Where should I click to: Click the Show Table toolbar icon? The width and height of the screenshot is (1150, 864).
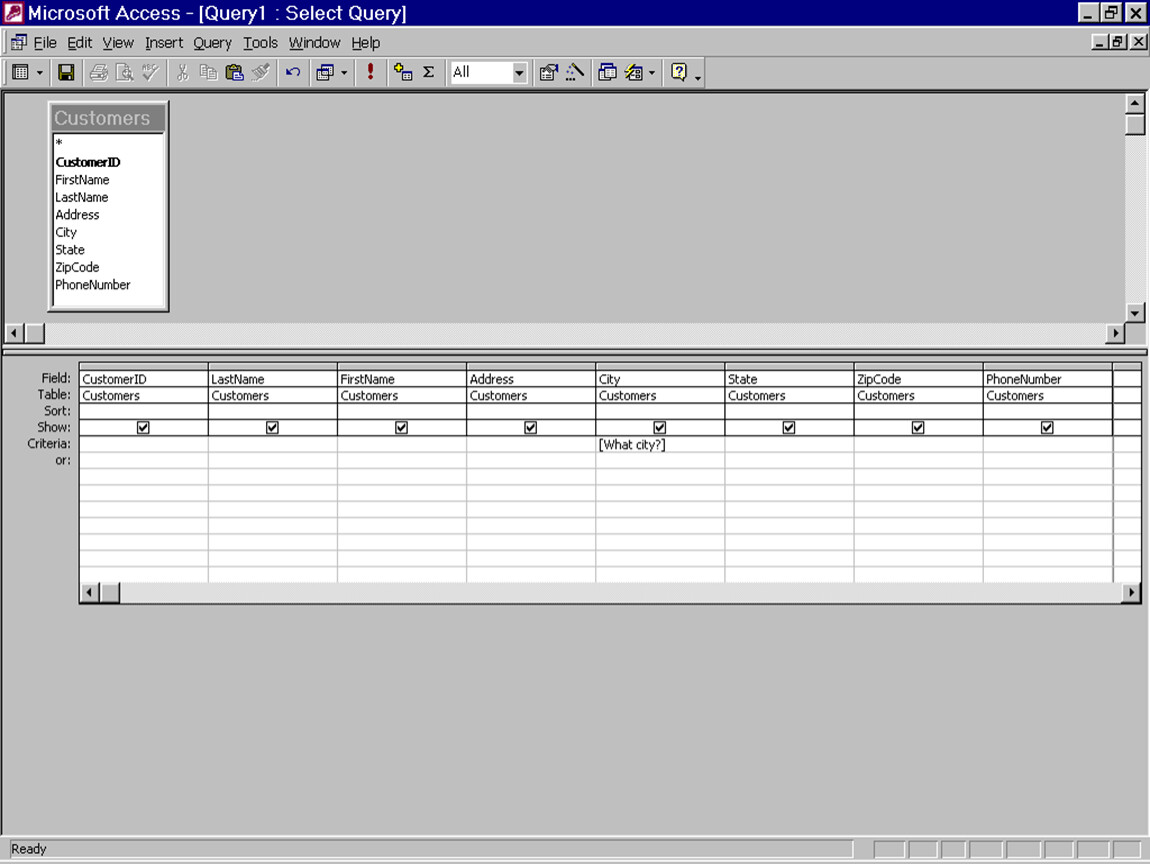(403, 72)
